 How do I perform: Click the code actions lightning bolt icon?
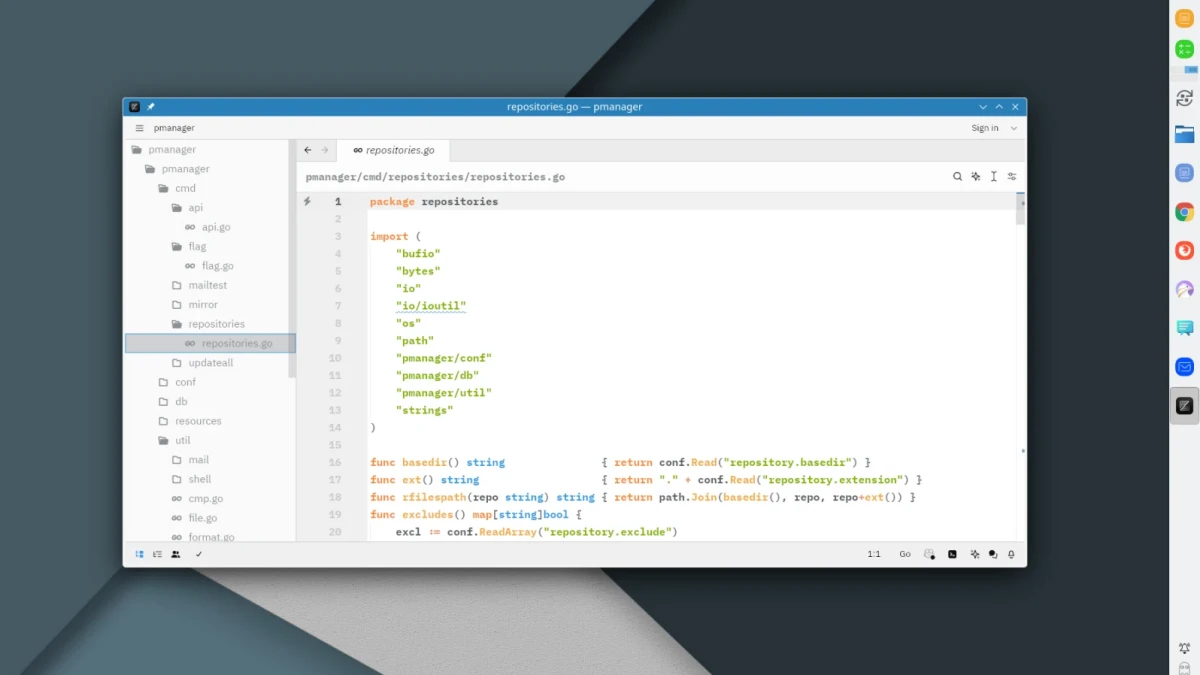pyautogui.click(x=307, y=201)
